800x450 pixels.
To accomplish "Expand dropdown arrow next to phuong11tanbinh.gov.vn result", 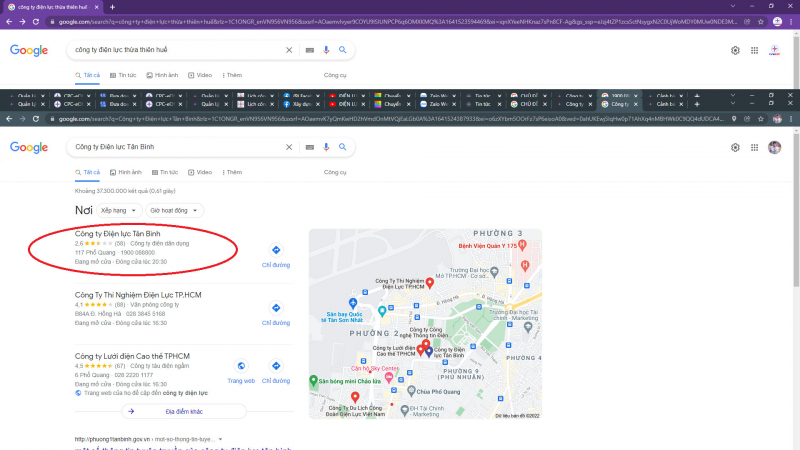I will pyautogui.click(x=220, y=439).
